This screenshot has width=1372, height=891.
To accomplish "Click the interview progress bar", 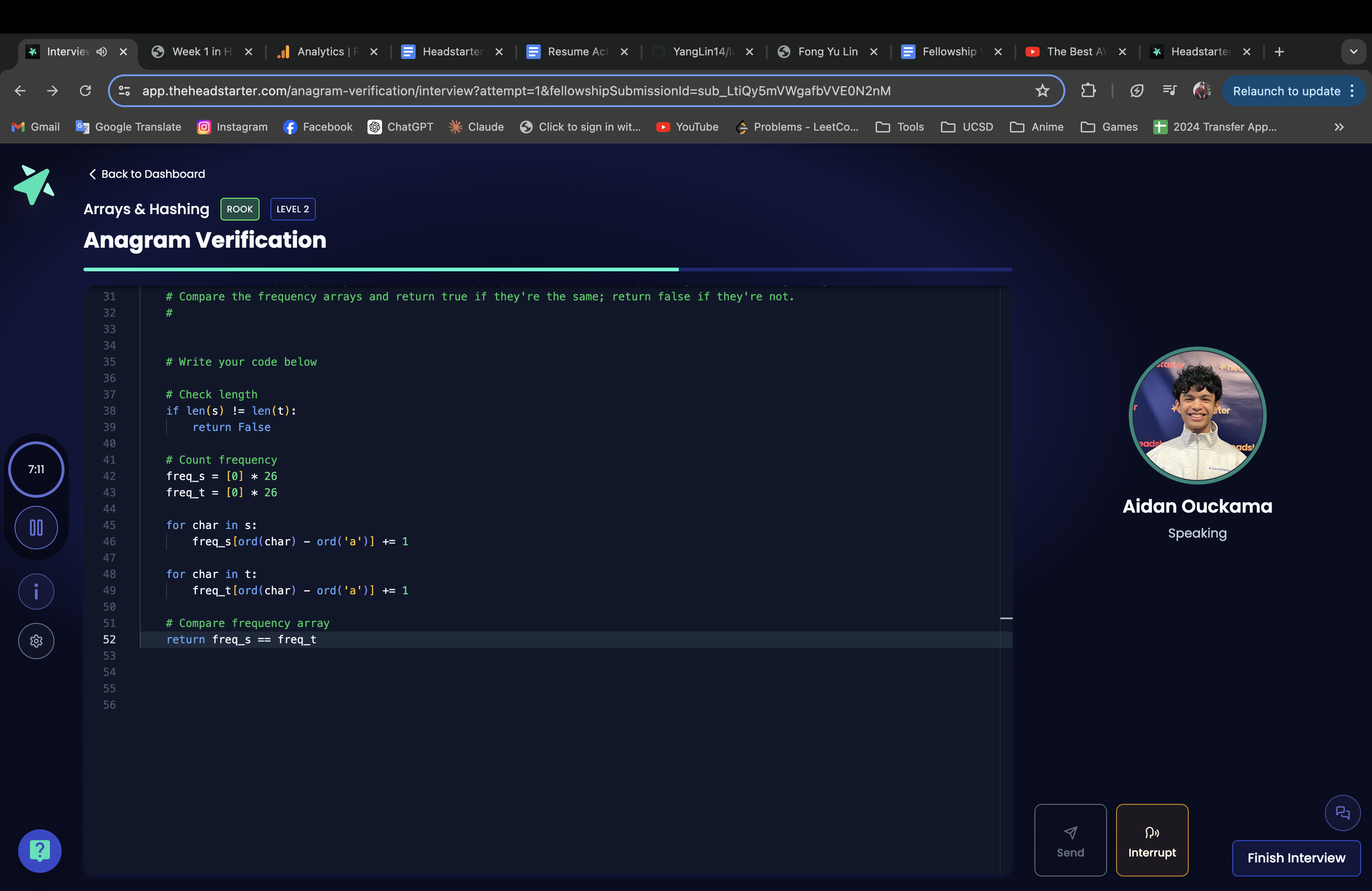I will click(547, 269).
